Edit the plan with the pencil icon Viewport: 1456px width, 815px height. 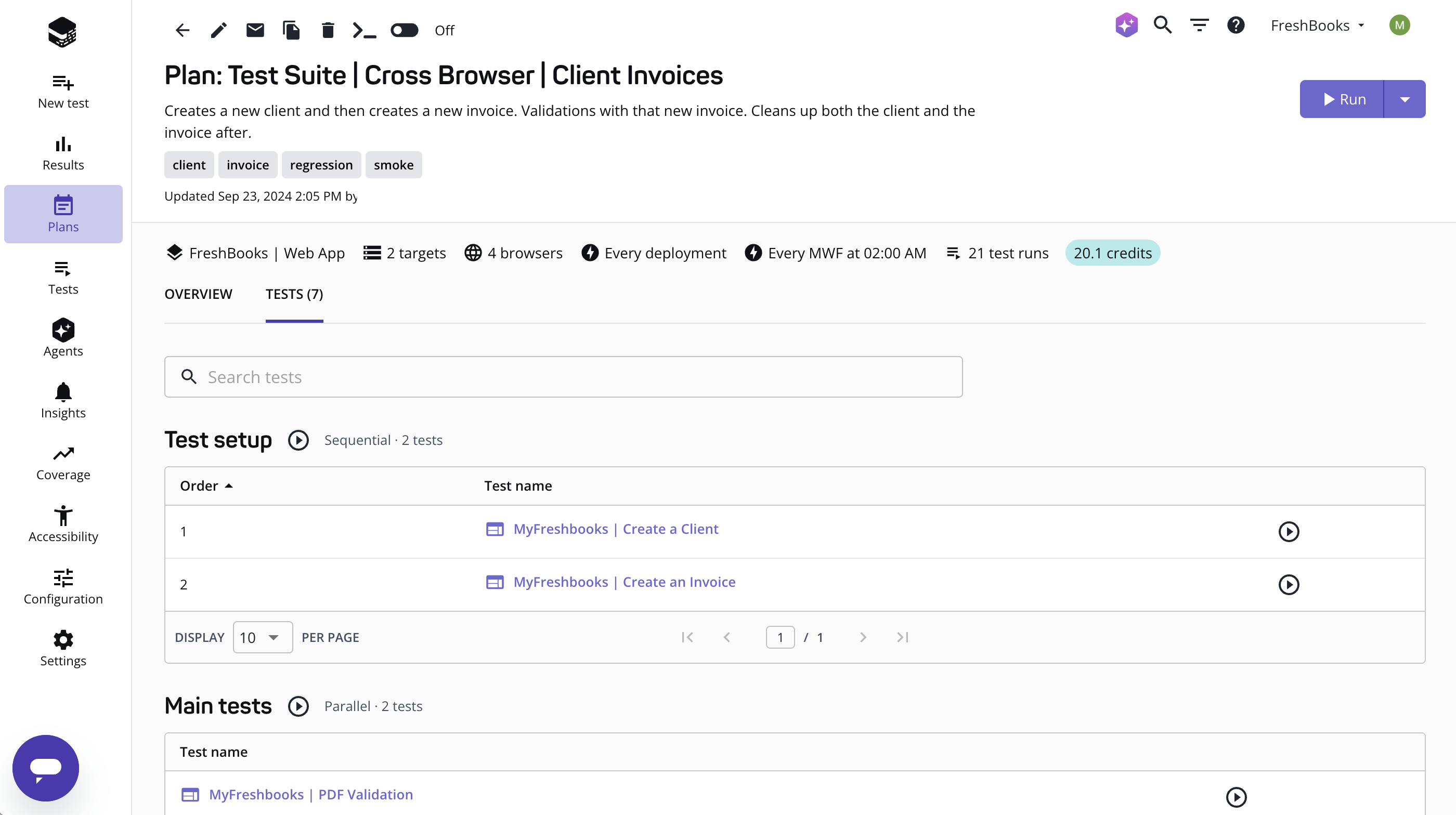(x=219, y=30)
